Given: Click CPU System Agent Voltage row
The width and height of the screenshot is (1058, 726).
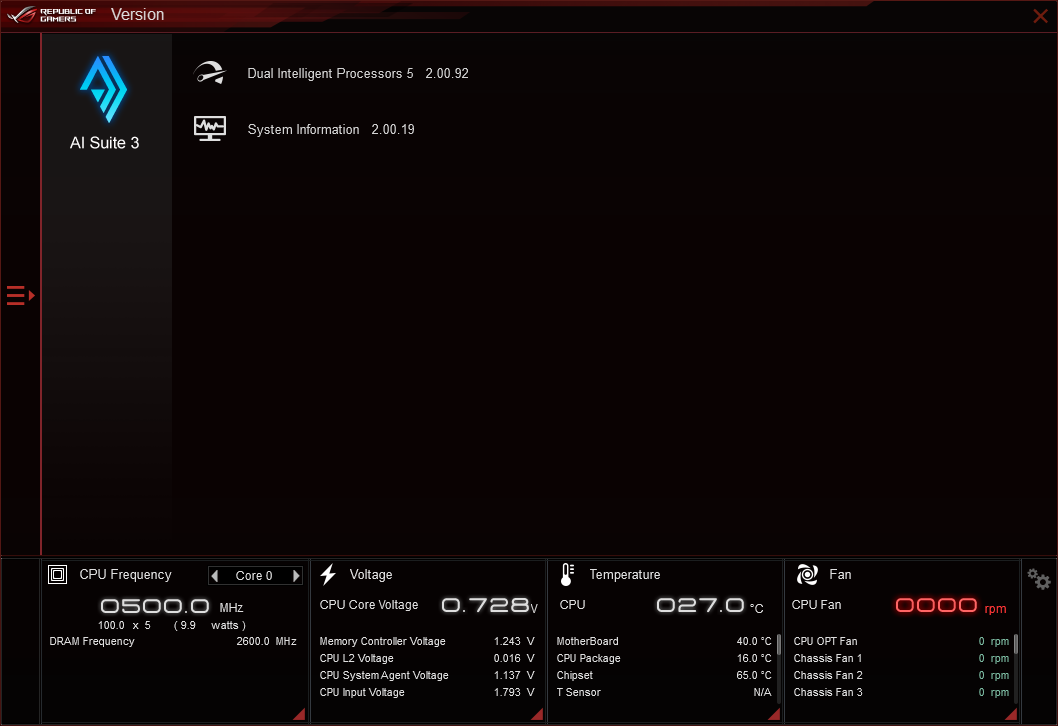Looking at the screenshot, I should click(427, 675).
